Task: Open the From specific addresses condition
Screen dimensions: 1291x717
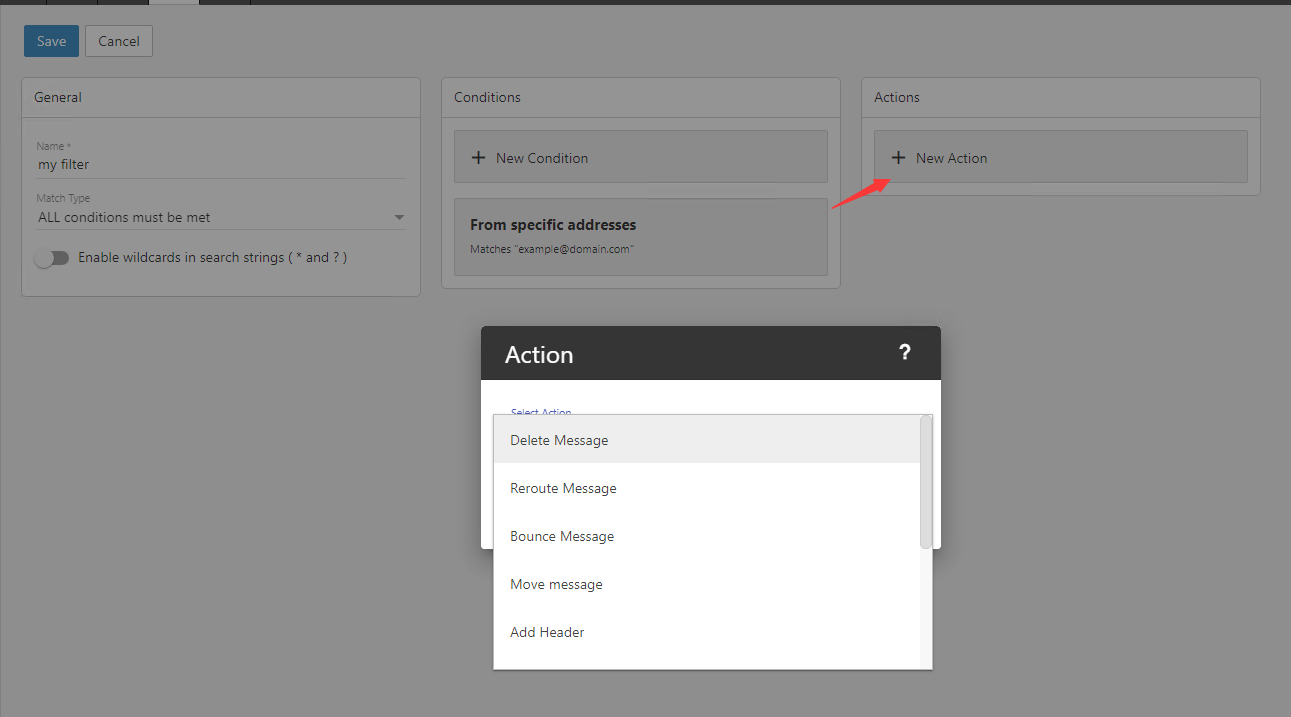Action: click(x=641, y=237)
